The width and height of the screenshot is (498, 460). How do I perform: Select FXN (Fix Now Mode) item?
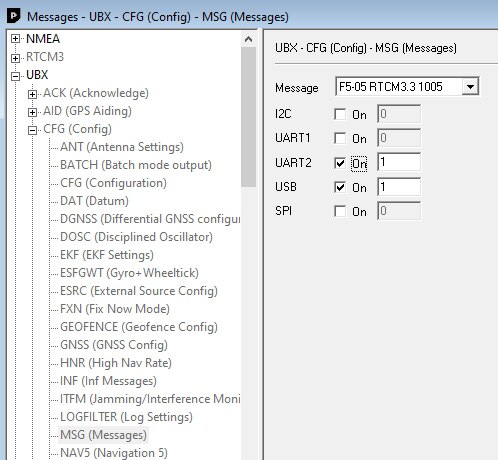tap(115, 309)
